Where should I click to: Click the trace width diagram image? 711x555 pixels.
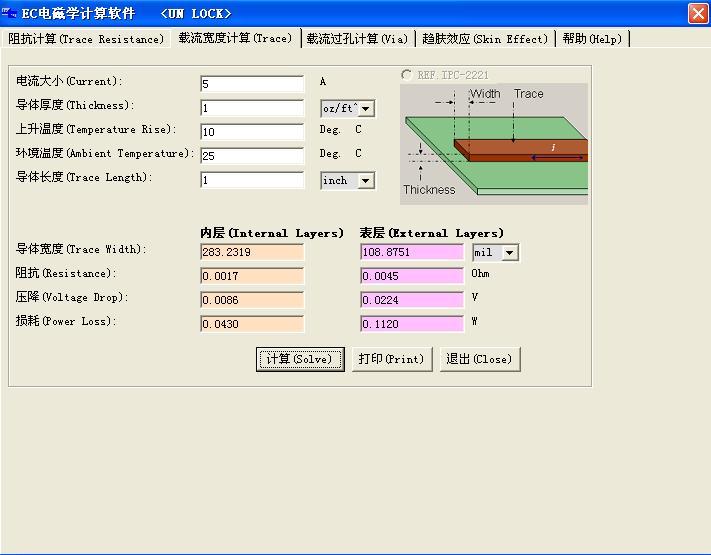click(494, 143)
